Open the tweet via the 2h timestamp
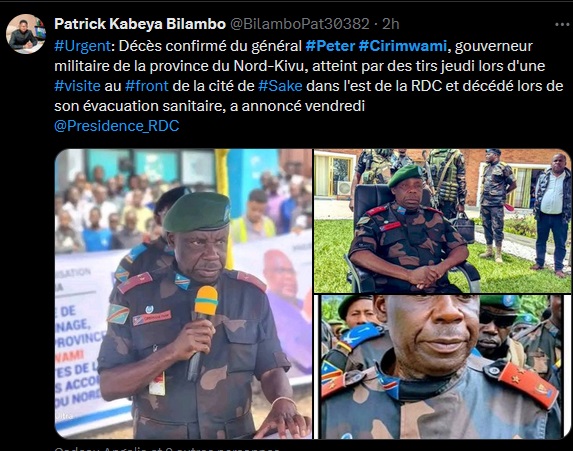573x451 pixels. [391, 24]
